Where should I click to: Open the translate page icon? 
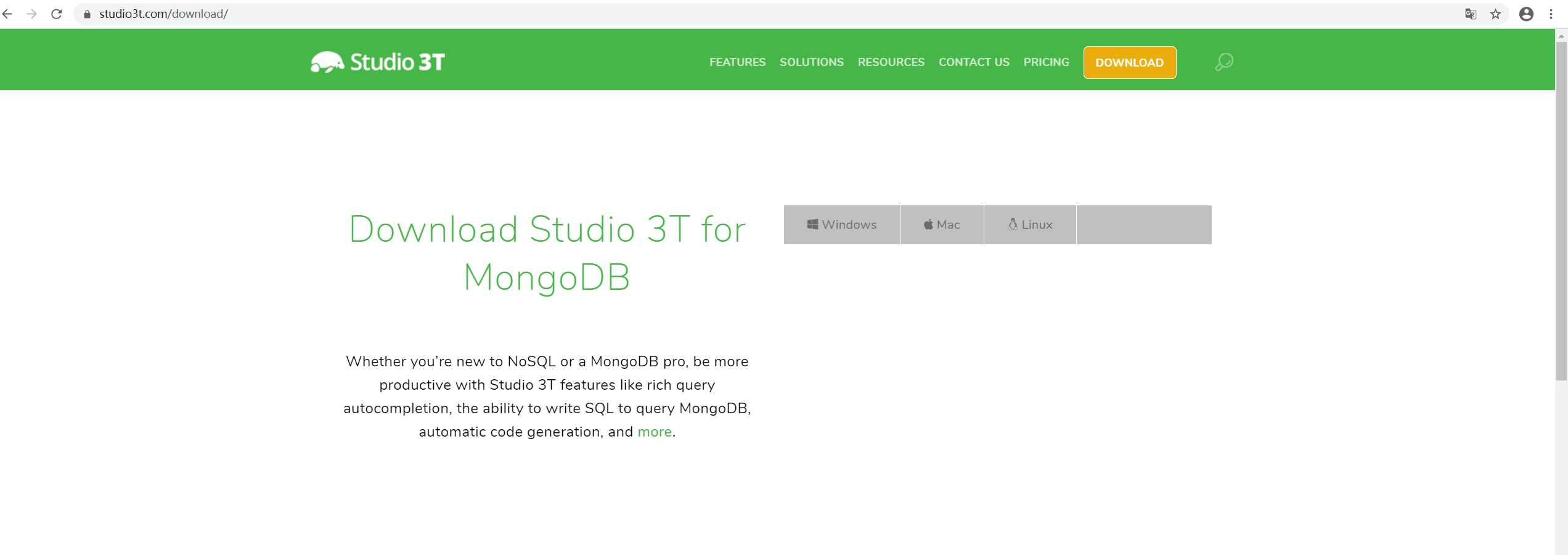[1471, 14]
